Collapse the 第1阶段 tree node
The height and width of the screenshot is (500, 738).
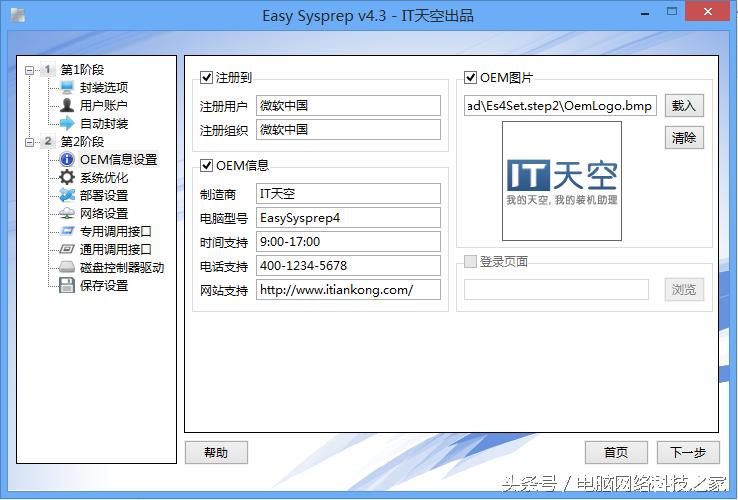click(30, 70)
